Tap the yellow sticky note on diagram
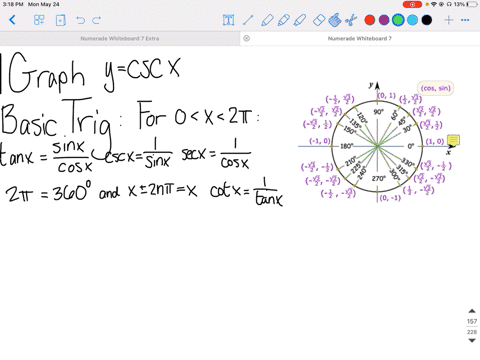The image size is (480, 360). [x=453, y=140]
